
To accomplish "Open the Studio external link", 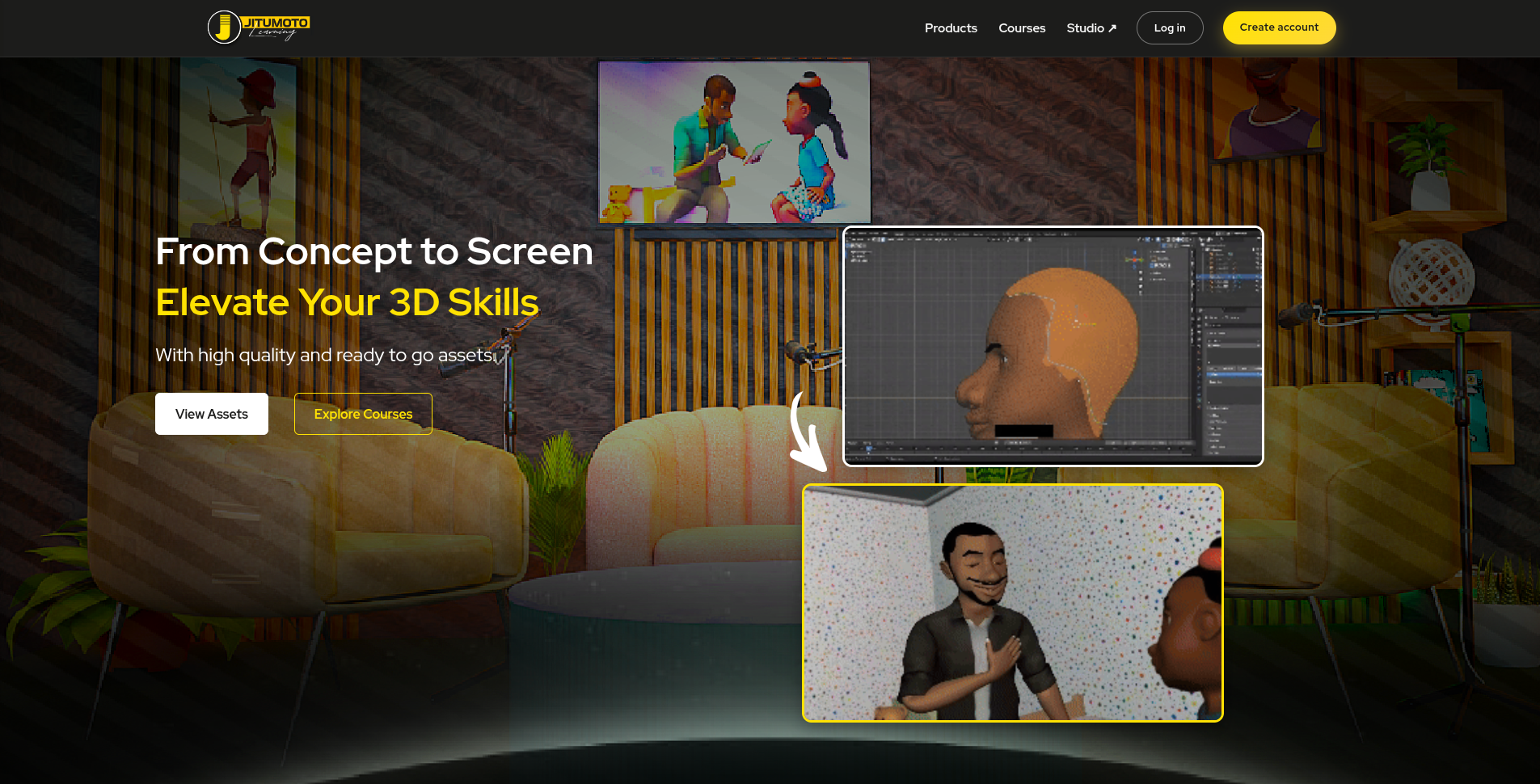I will coord(1091,28).
